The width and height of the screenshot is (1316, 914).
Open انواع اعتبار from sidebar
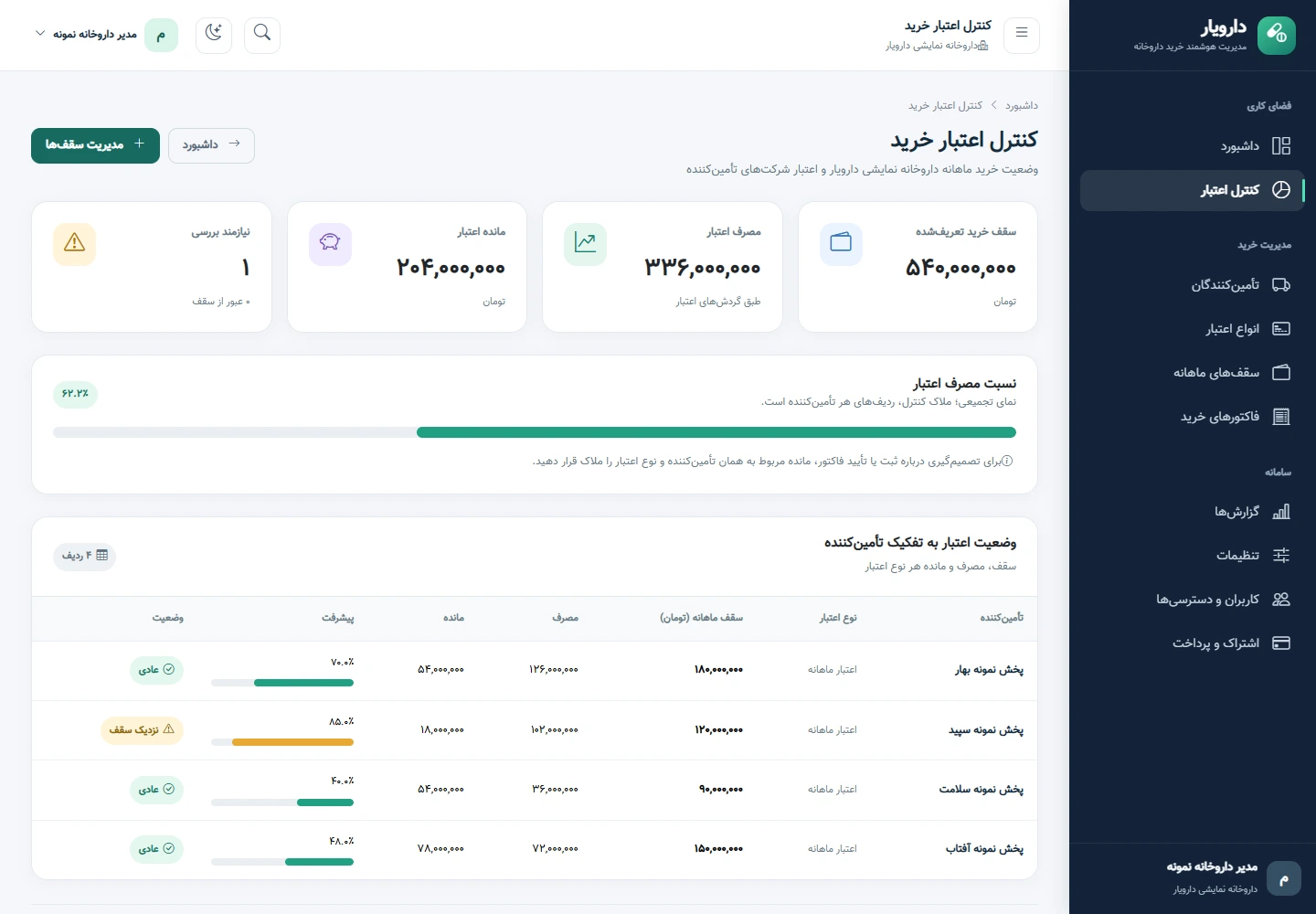1192,329
